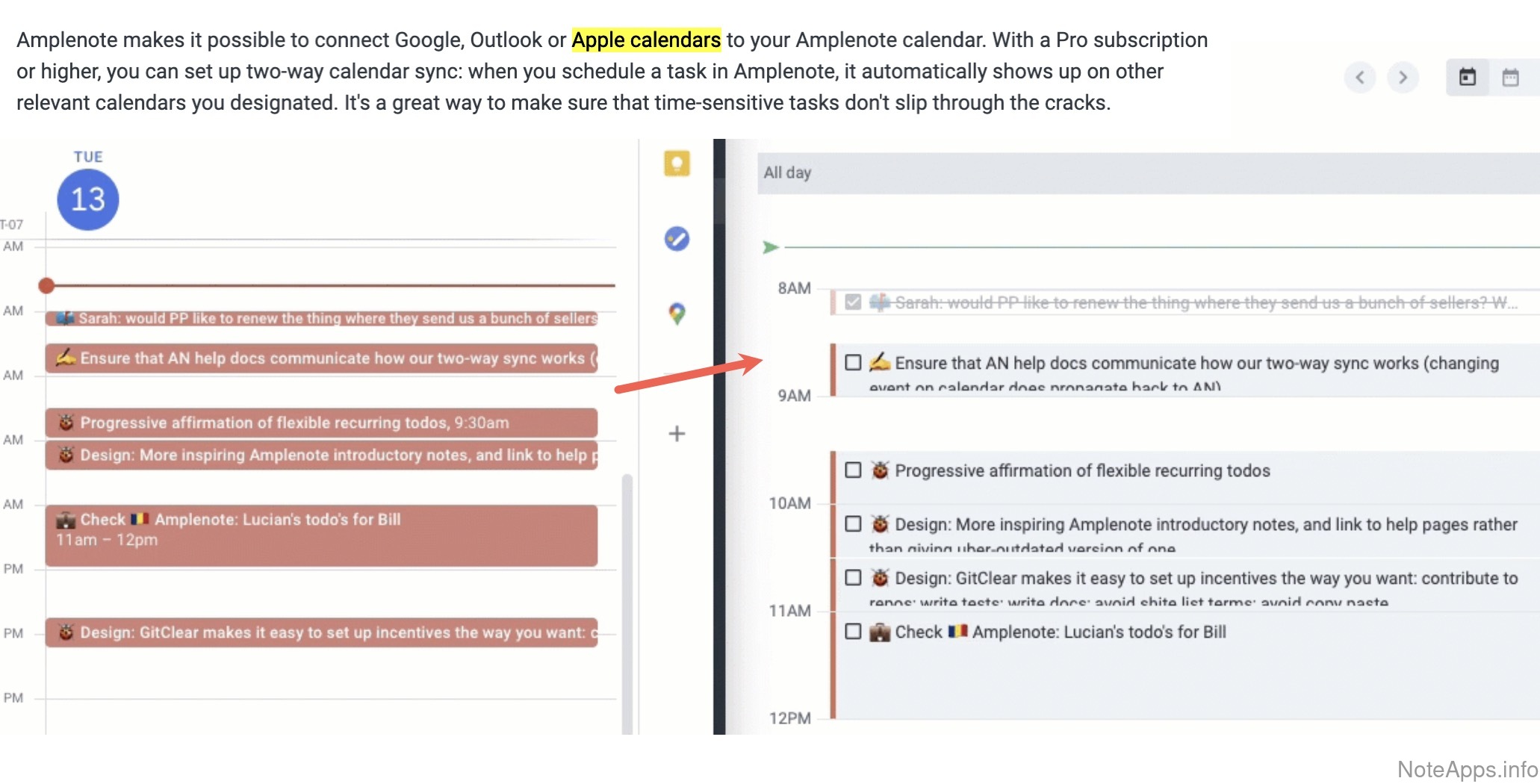Switch to the day view calendar icon
The width and height of the screenshot is (1540, 784).
[x=1467, y=78]
